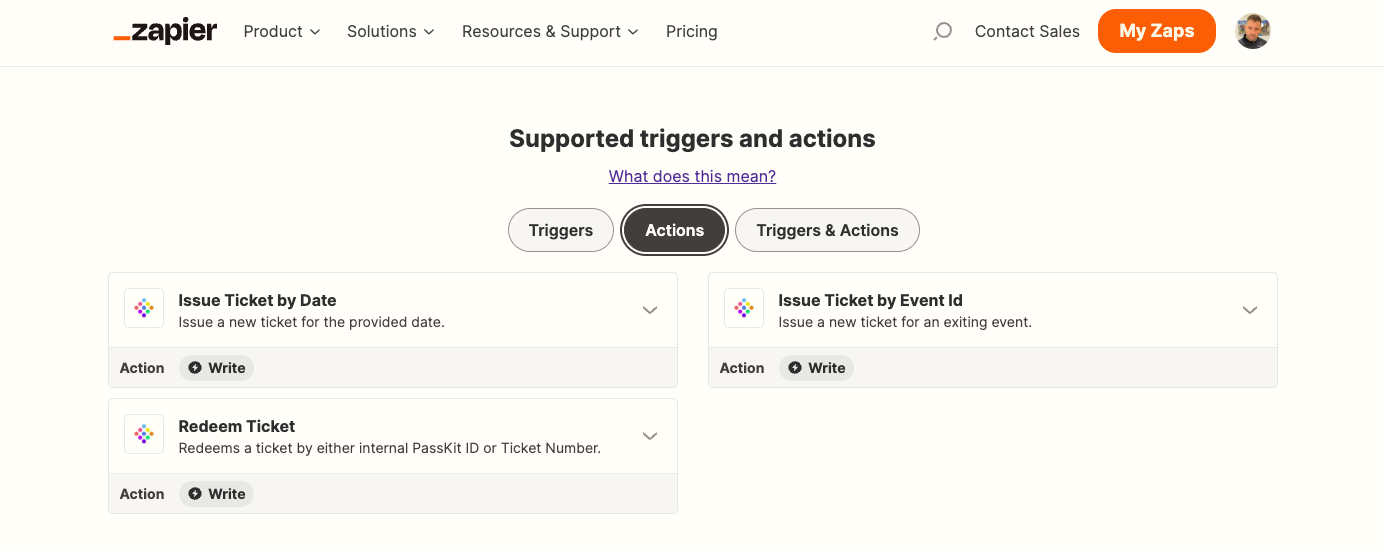This screenshot has width=1383, height=550.
Task: Click PassKit icon beside Issue Ticket by Event Id
Action: coord(744,309)
